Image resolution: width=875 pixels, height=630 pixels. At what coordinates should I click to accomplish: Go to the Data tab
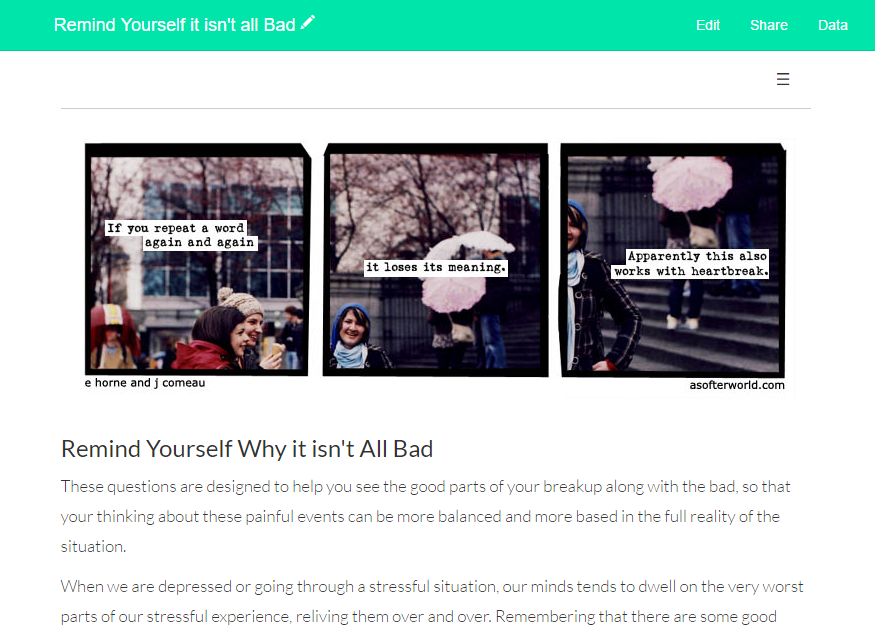833,25
